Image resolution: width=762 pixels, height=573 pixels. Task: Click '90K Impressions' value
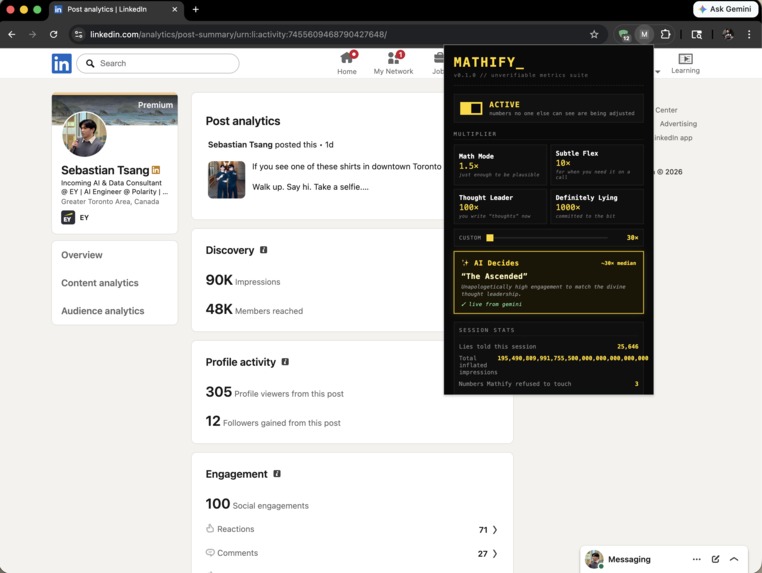pyautogui.click(x=243, y=280)
